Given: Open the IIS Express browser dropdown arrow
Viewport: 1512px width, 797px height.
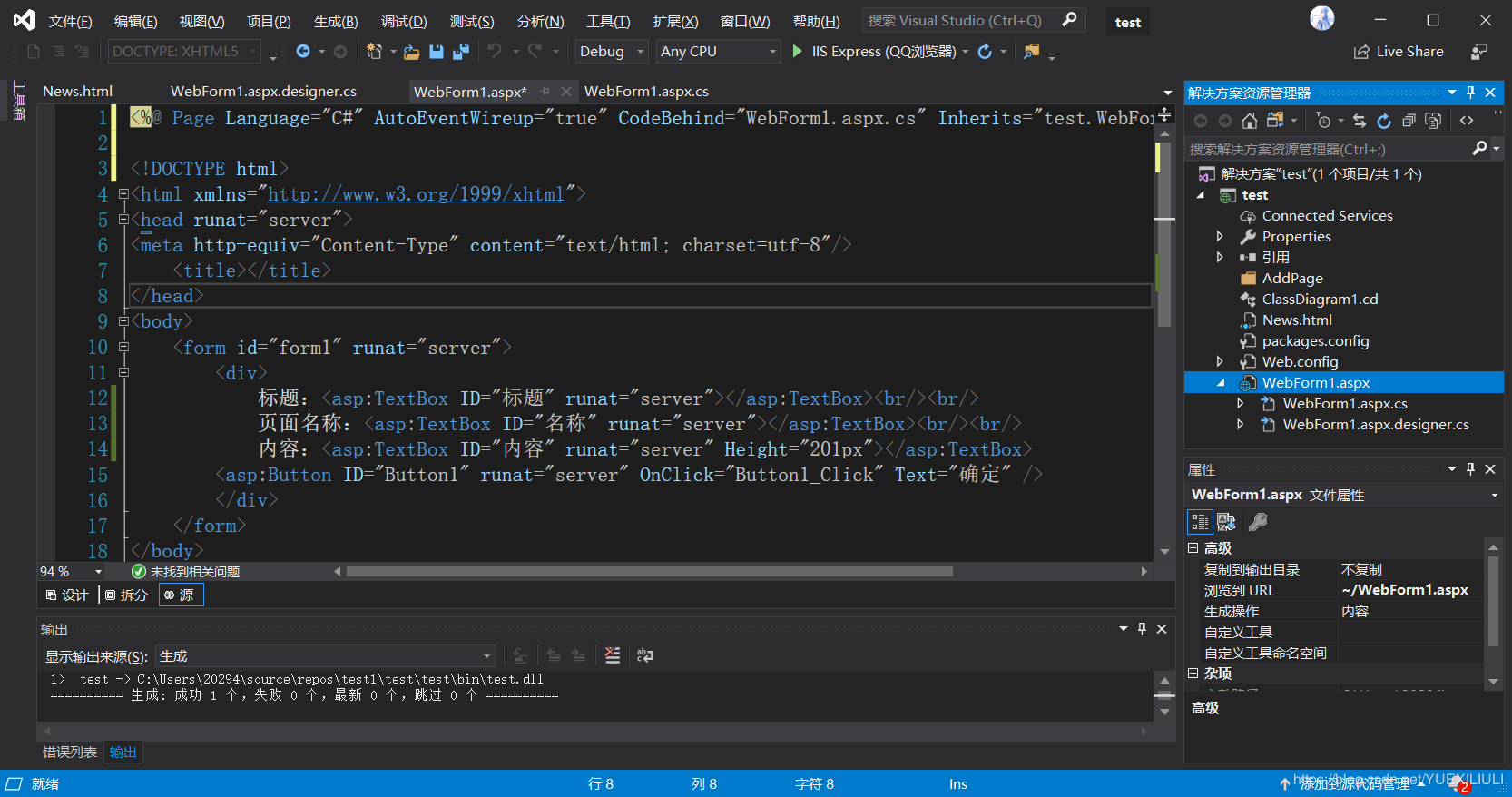Looking at the screenshot, I should click(x=965, y=52).
